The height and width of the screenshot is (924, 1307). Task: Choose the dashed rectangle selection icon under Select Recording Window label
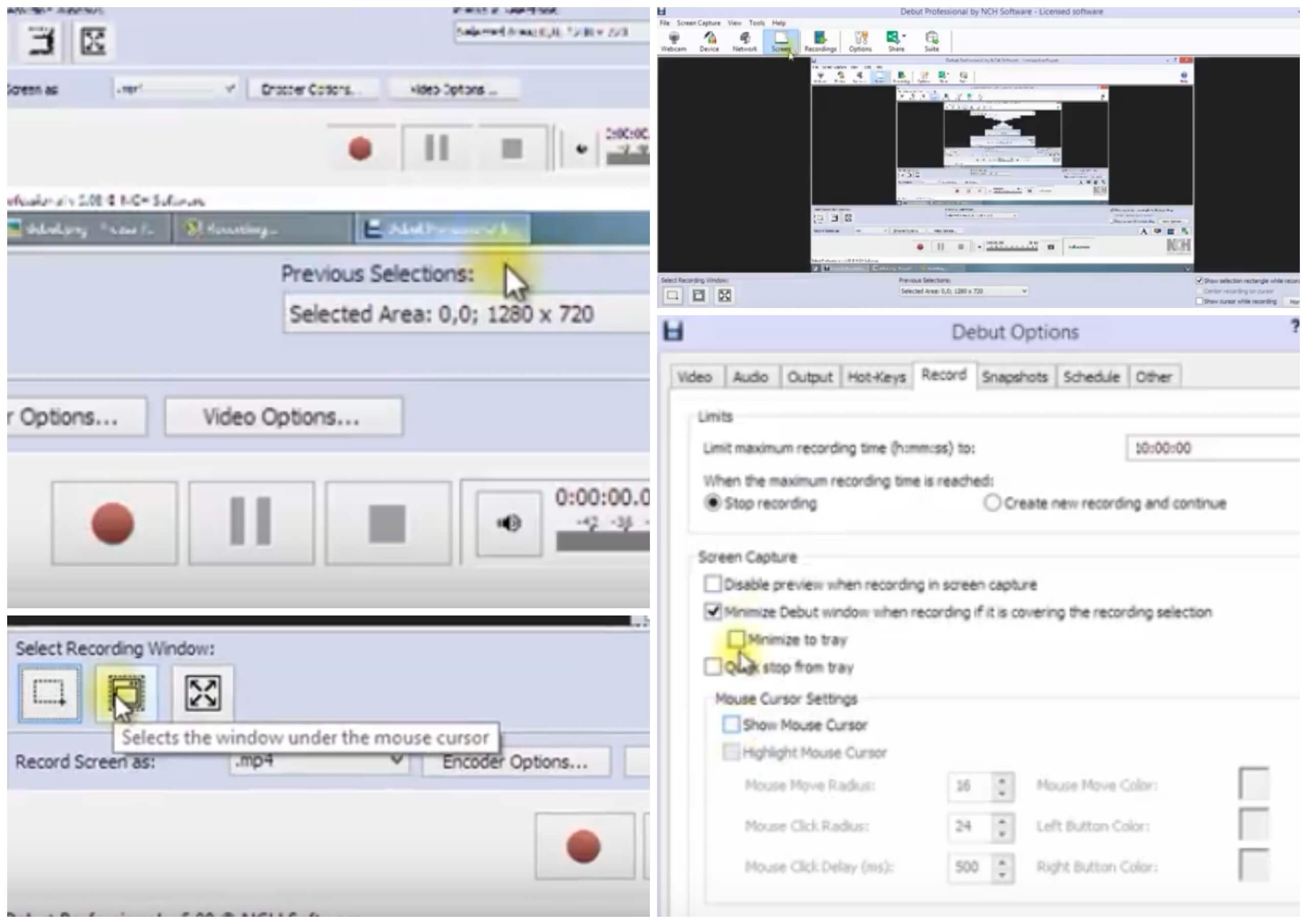pyautogui.click(x=50, y=693)
